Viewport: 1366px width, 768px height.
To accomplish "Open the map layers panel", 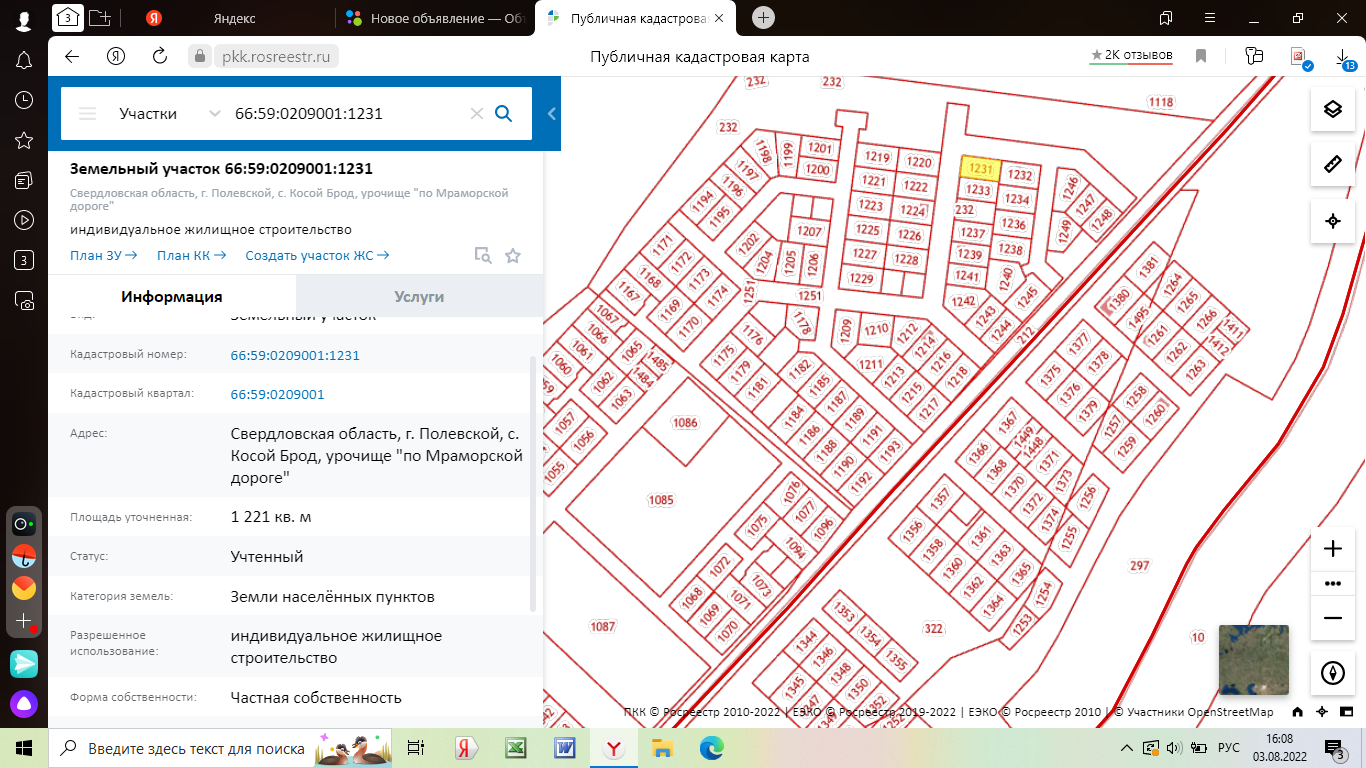I will click(x=1332, y=109).
